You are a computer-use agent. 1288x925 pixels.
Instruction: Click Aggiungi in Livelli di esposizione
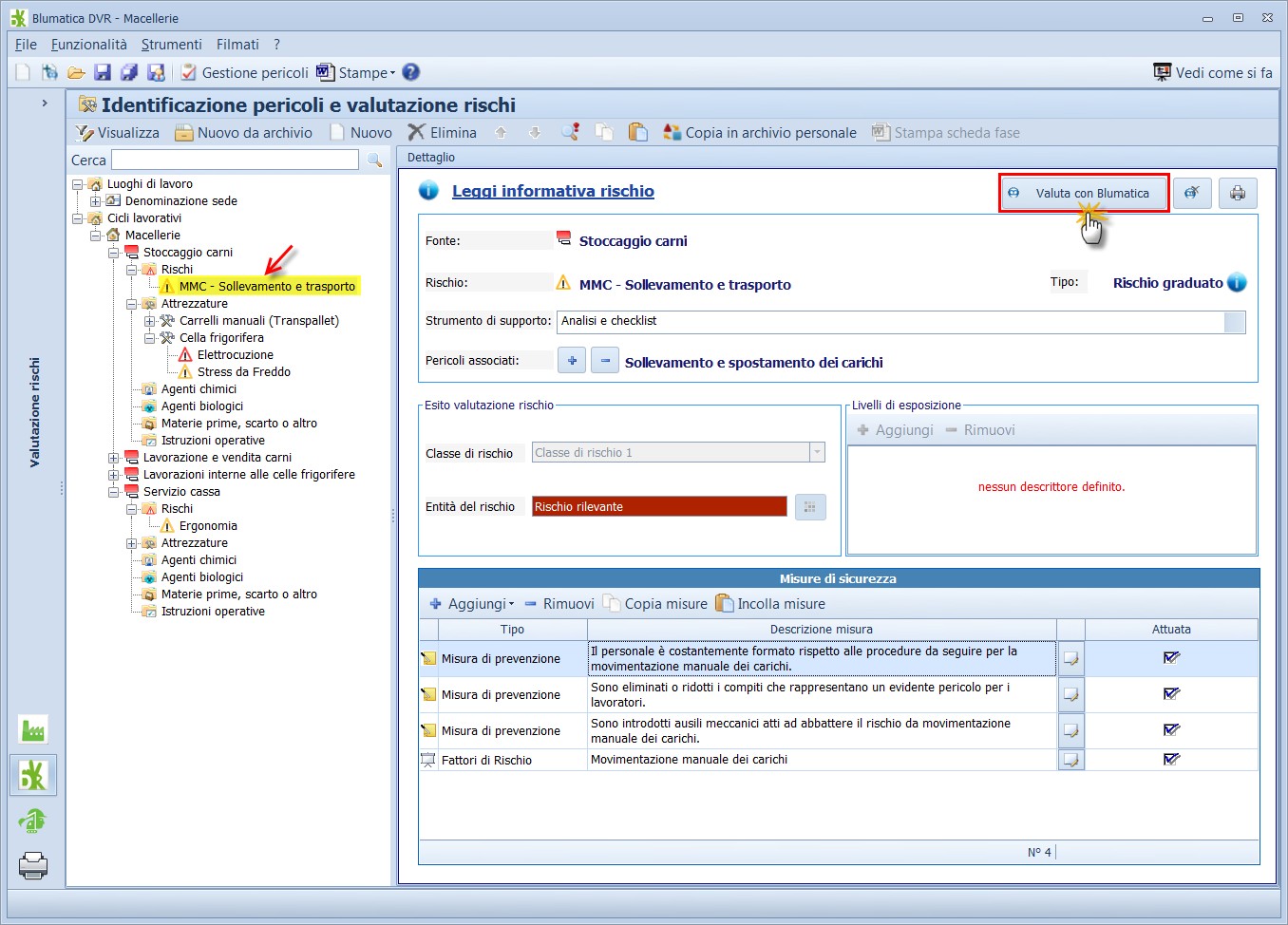tap(895, 430)
